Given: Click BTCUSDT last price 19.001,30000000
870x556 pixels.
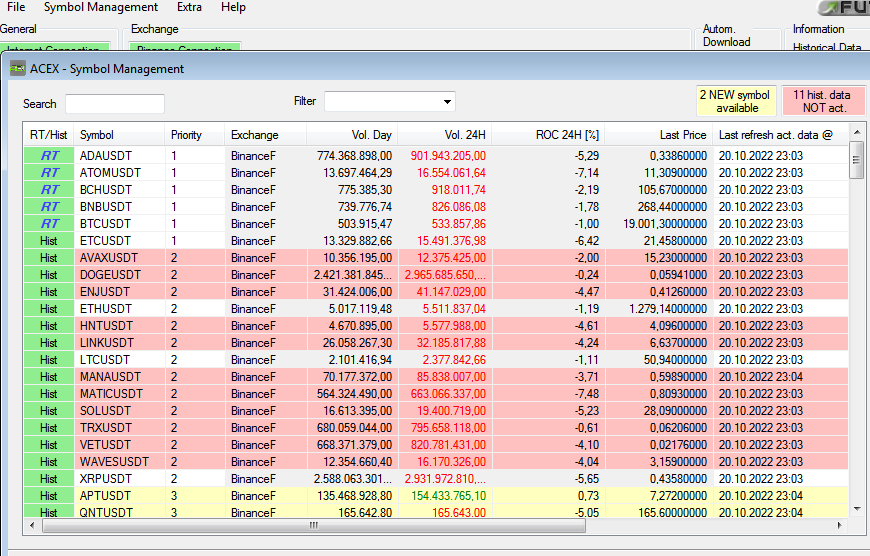Looking at the screenshot, I should (665, 224).
